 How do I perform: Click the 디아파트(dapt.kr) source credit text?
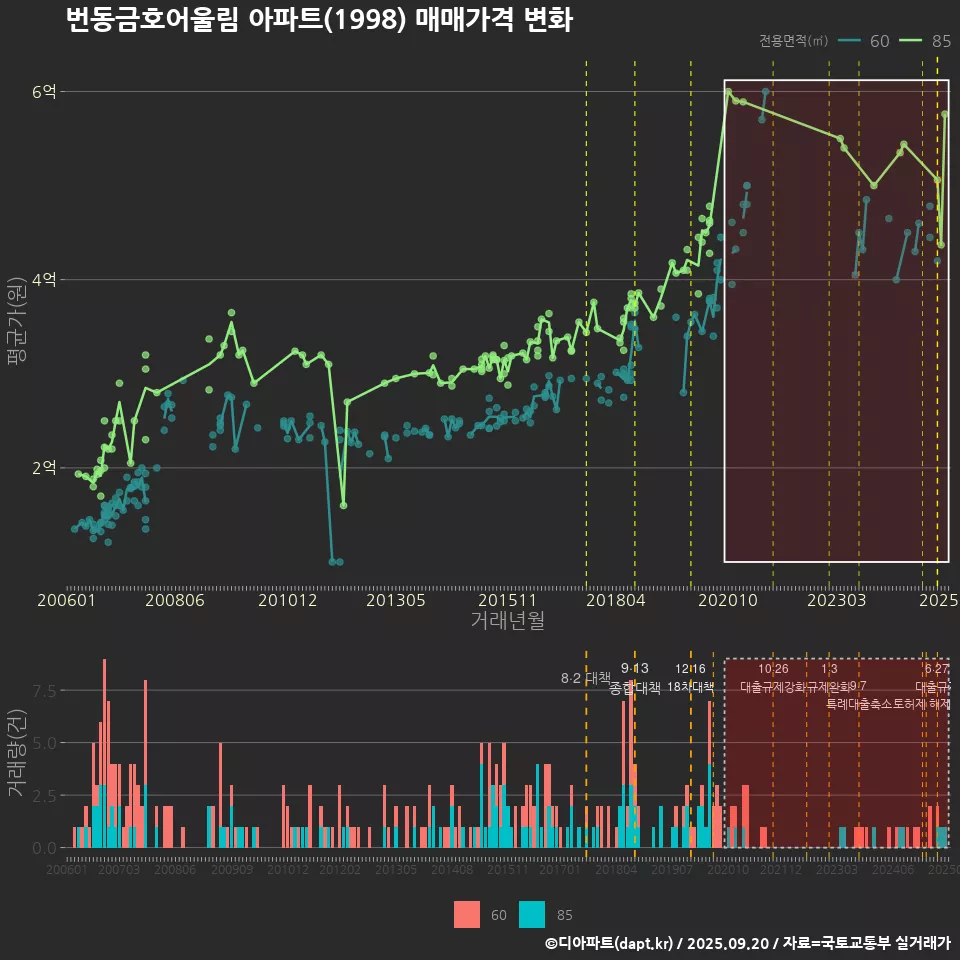pyautogui.click(x=608, y=943)
